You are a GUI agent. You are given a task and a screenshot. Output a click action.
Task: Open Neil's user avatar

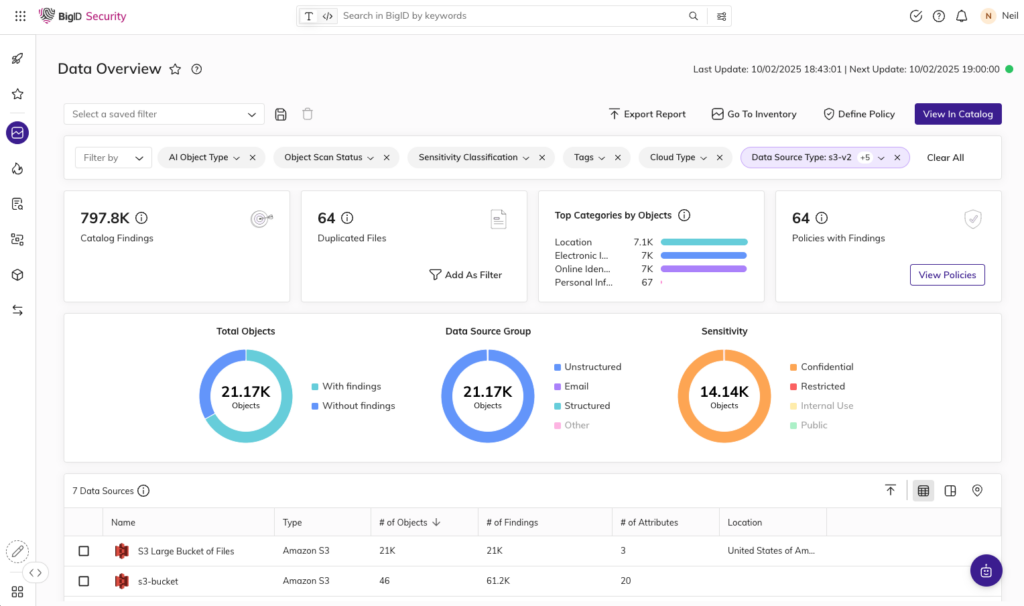(x=988, y=16)
